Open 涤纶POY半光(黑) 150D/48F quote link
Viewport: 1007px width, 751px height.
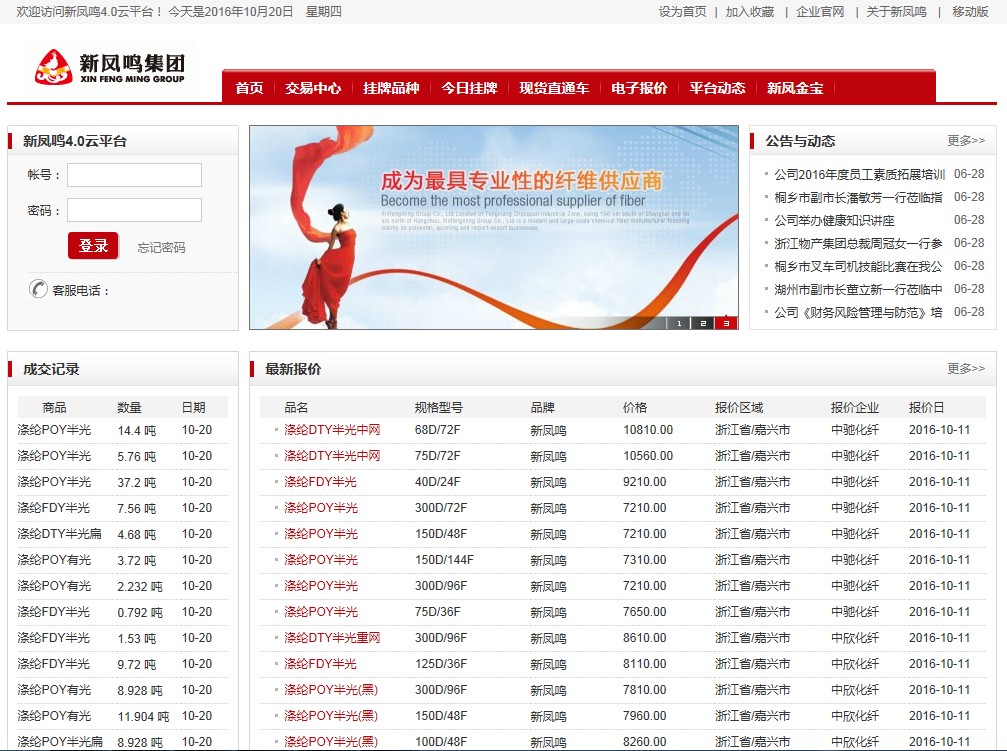[x=331, y=716]
